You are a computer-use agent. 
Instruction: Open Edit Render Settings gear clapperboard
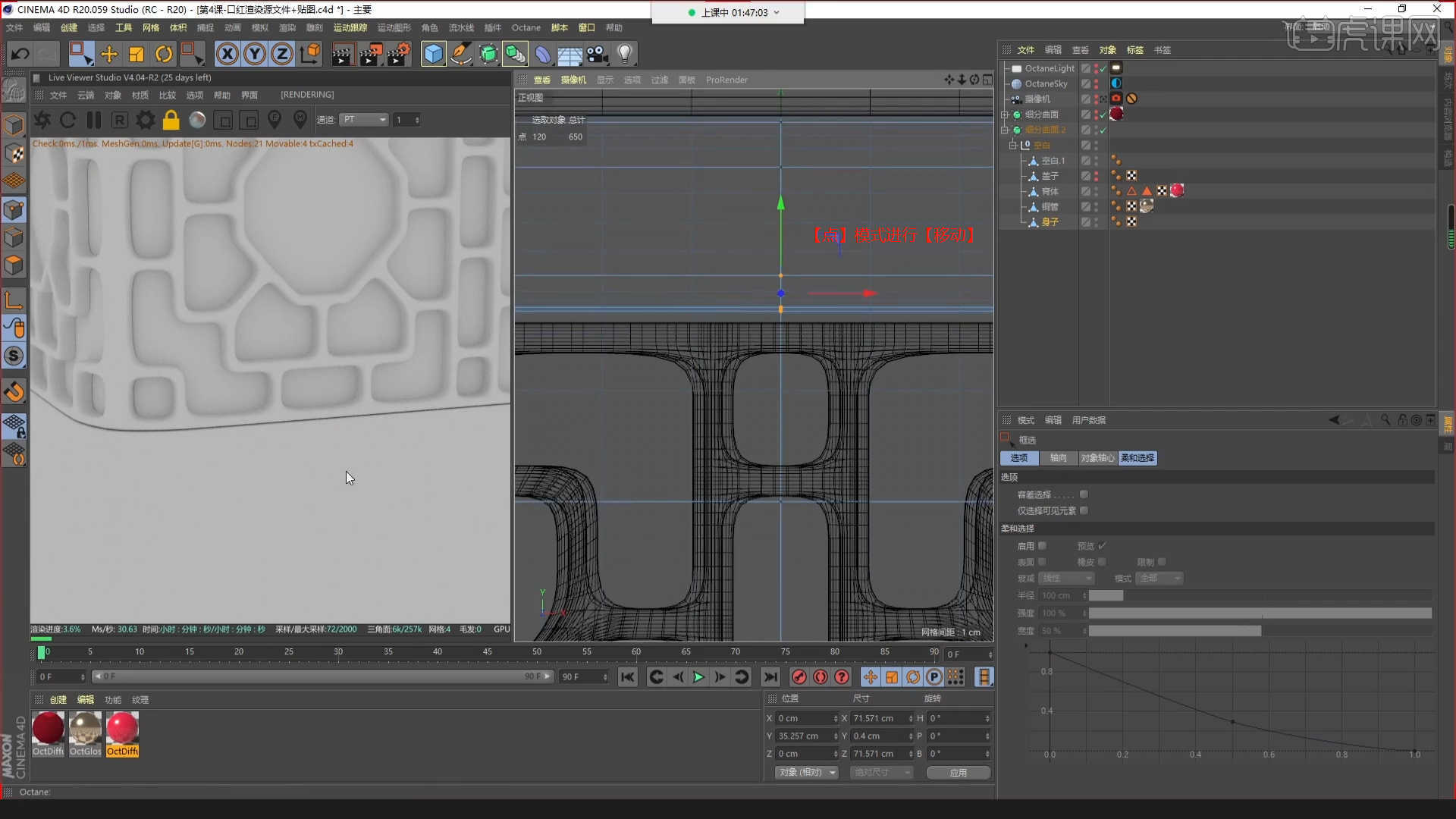tap(399, 54)
